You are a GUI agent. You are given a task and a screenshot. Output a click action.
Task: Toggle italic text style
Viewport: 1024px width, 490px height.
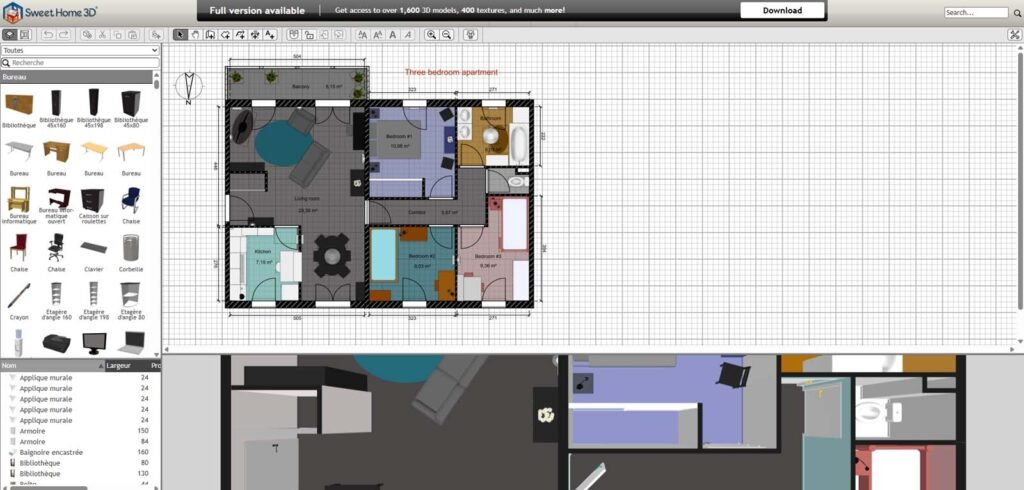[408, 35]
